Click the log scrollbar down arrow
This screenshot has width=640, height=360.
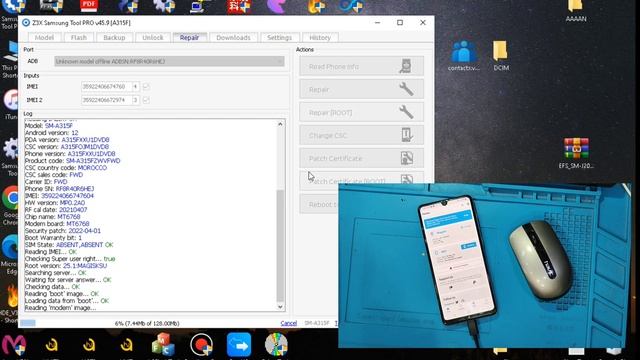[x=280, y=307]
